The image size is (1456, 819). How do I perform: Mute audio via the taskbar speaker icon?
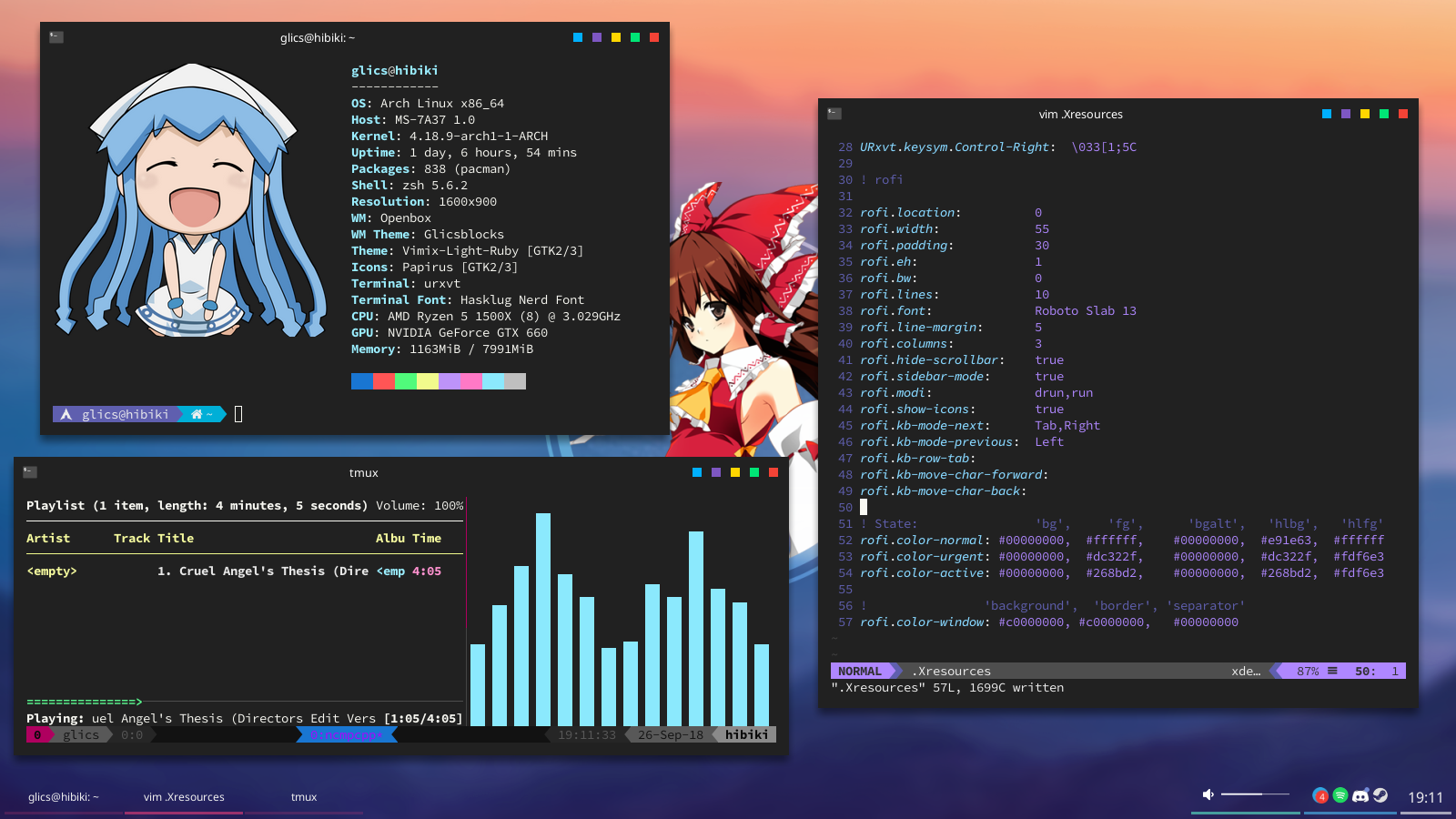click(1208, 794)
